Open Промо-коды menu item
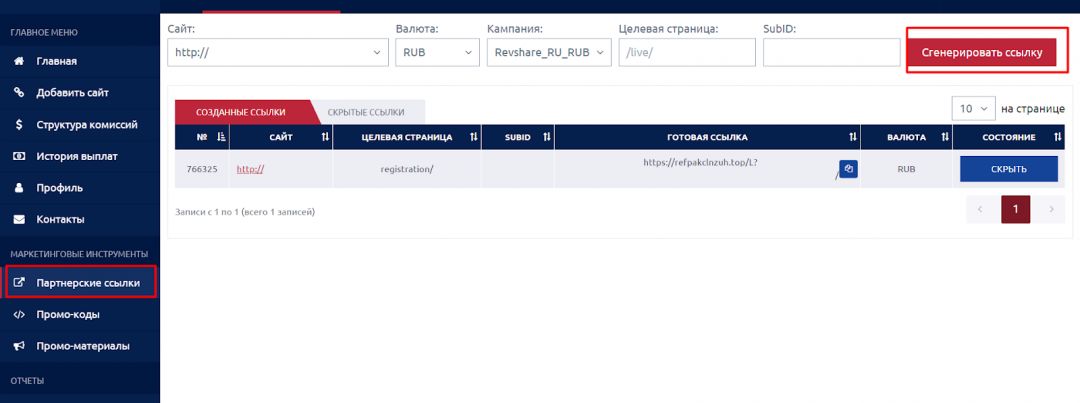This screenshot has height=403, width=1080. pyautogui.click(x=80, y=315)
